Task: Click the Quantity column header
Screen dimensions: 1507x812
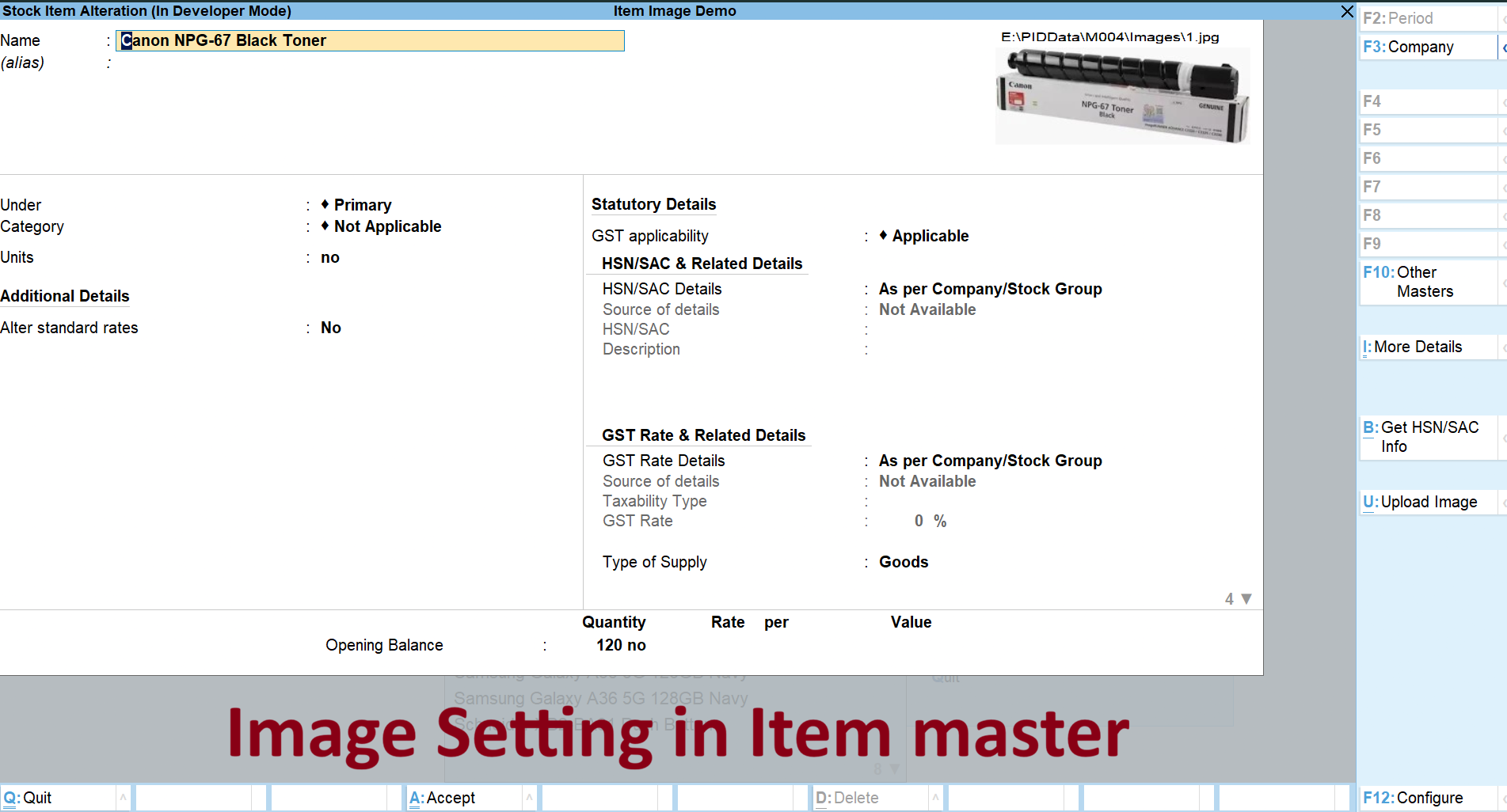Action: tap(614, 622)
